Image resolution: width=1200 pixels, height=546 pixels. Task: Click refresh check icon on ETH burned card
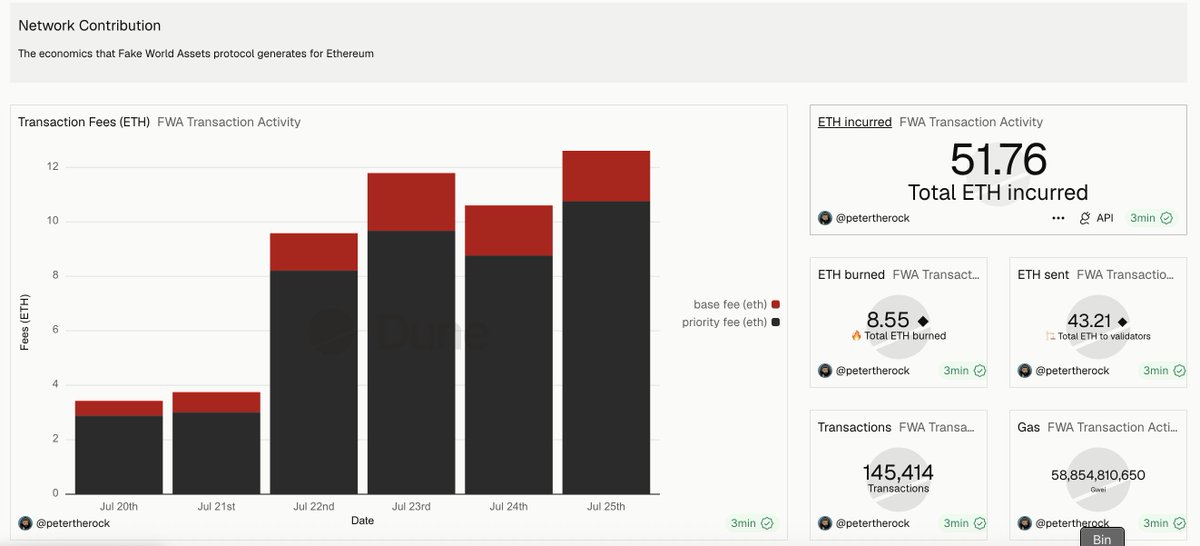point(980,370)
